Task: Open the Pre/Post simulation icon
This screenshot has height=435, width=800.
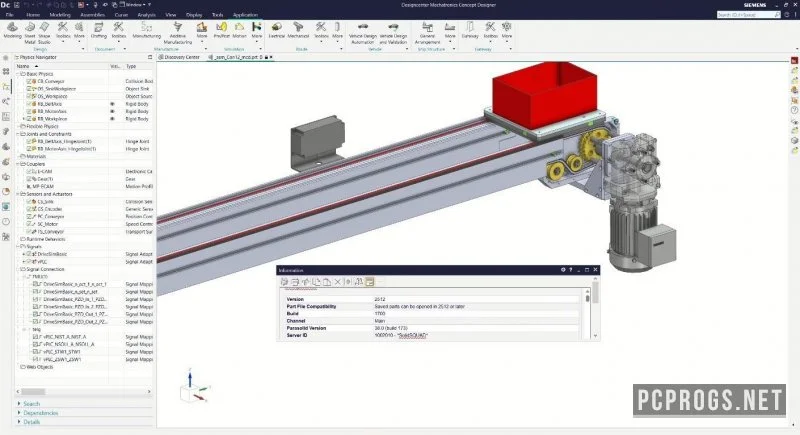Action: 221,30
